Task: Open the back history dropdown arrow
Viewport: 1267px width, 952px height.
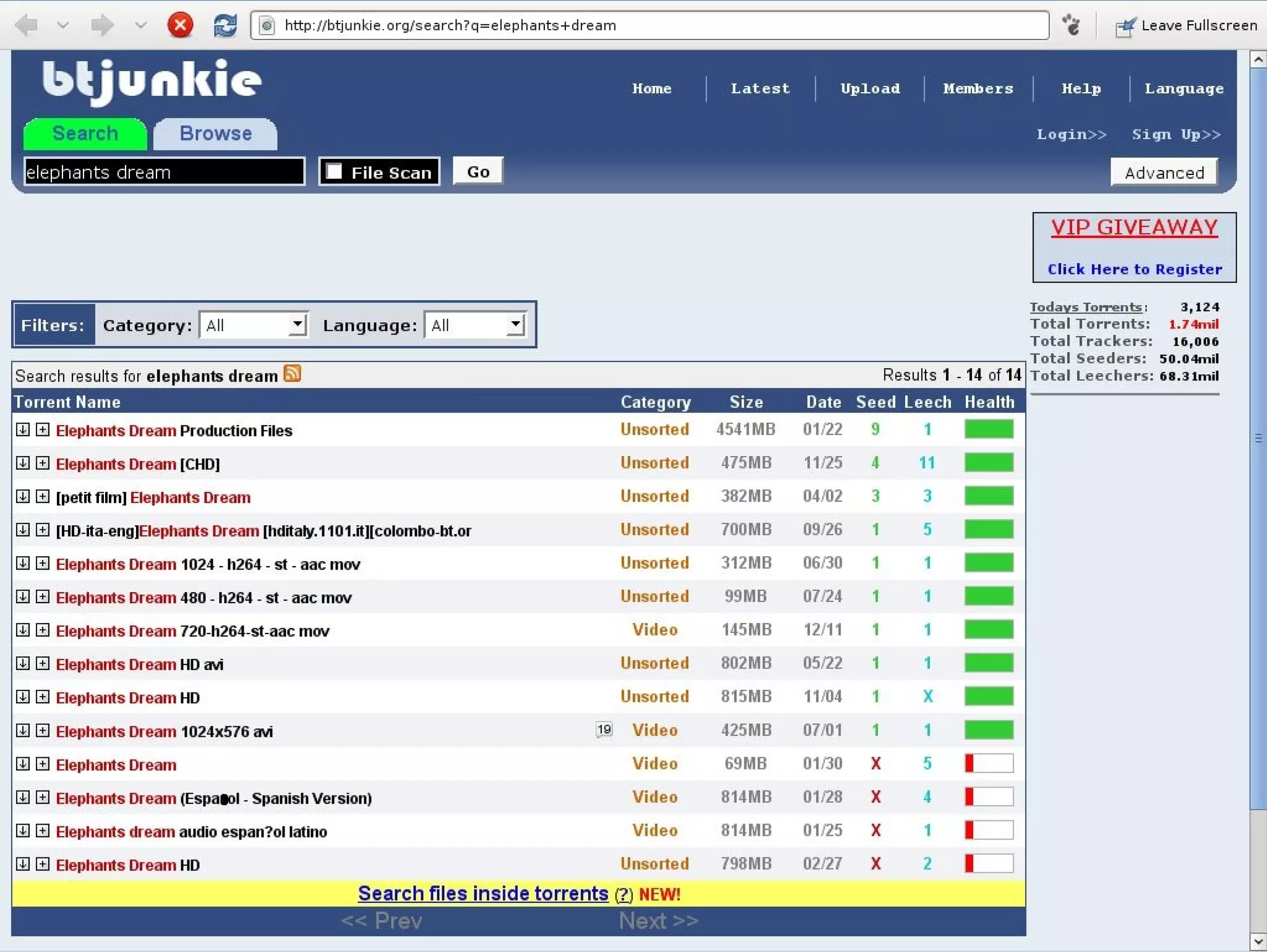Action: [63, 25]
